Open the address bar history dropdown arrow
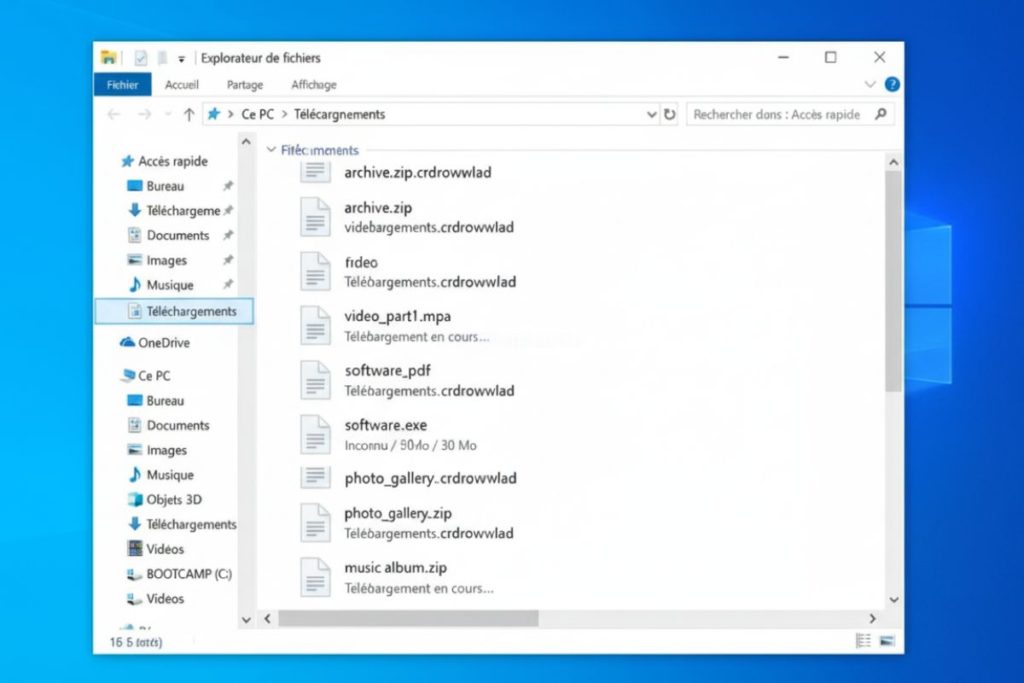This screenshot has width=1024, height=683. [x=652, y=114]
